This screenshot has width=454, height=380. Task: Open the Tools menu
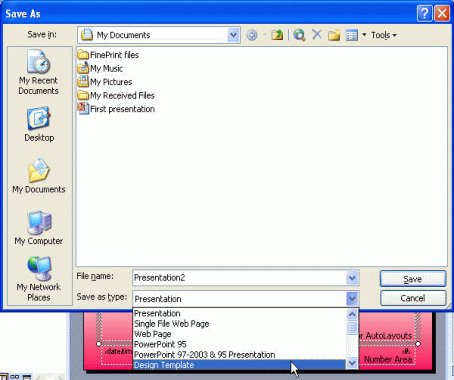coord(384,35)
